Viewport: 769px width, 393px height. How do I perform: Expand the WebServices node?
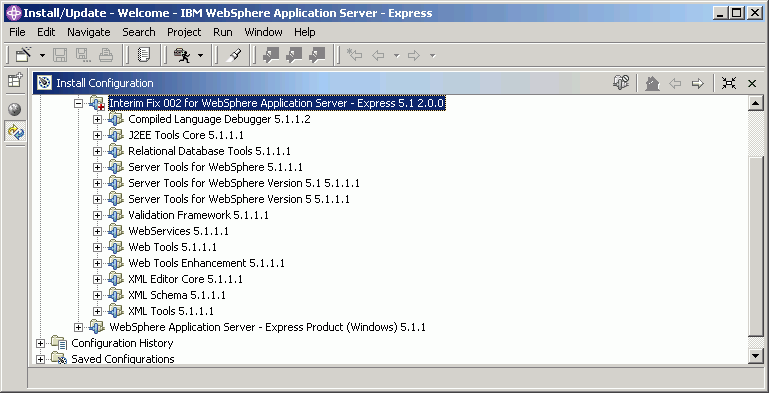coord(97,231)
